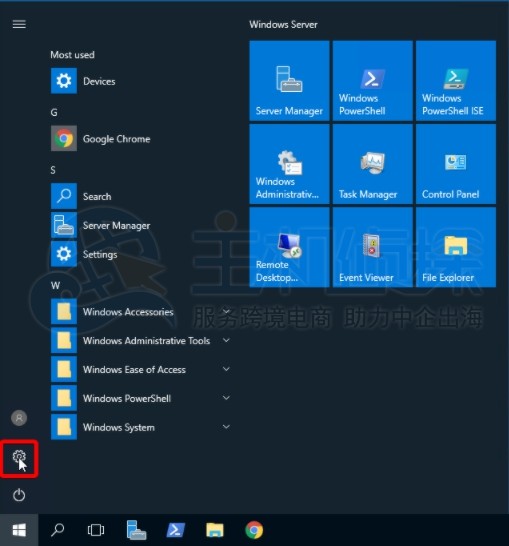
Task: Toggle the hamburger menu button
Action: pos(19,24)
